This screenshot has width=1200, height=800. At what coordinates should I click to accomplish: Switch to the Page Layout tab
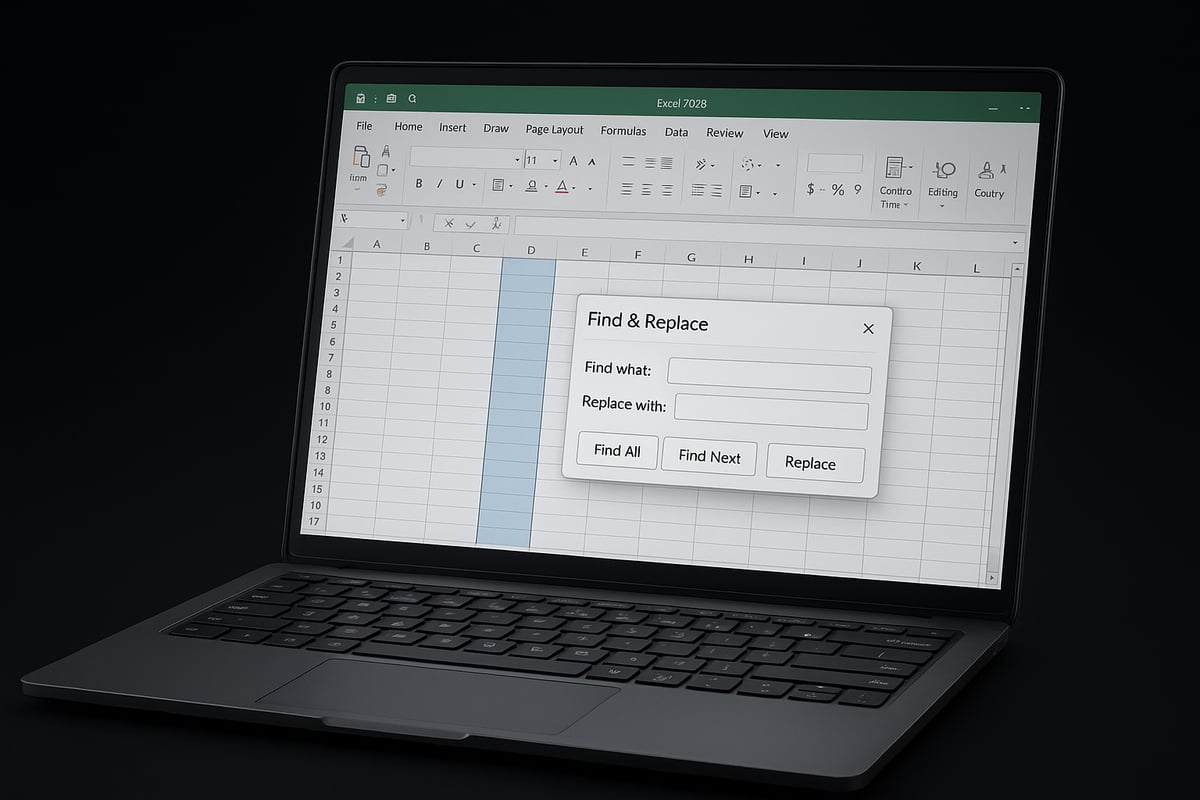pos(554,130)
